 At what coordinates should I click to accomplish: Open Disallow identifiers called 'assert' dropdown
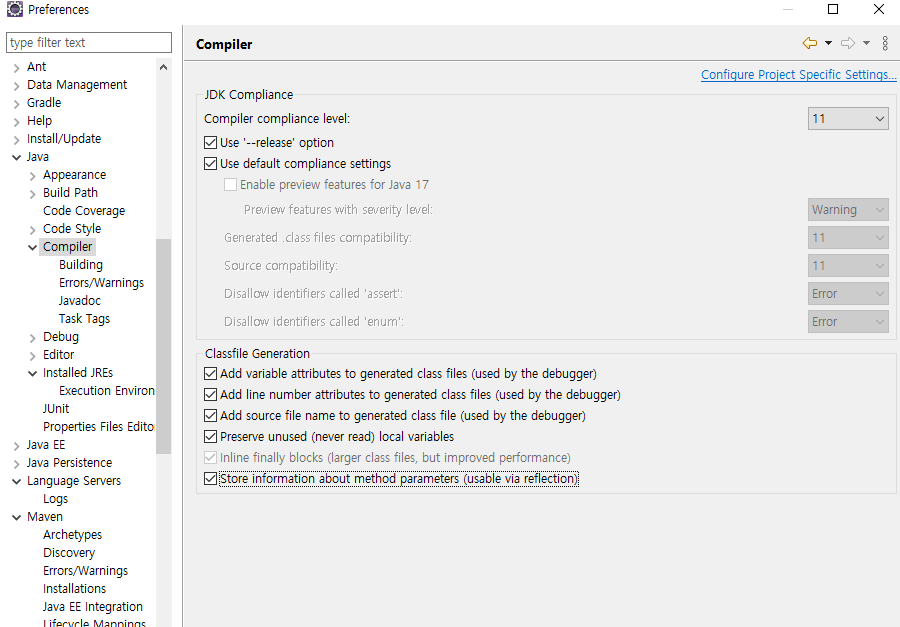[x=848, y=294]
